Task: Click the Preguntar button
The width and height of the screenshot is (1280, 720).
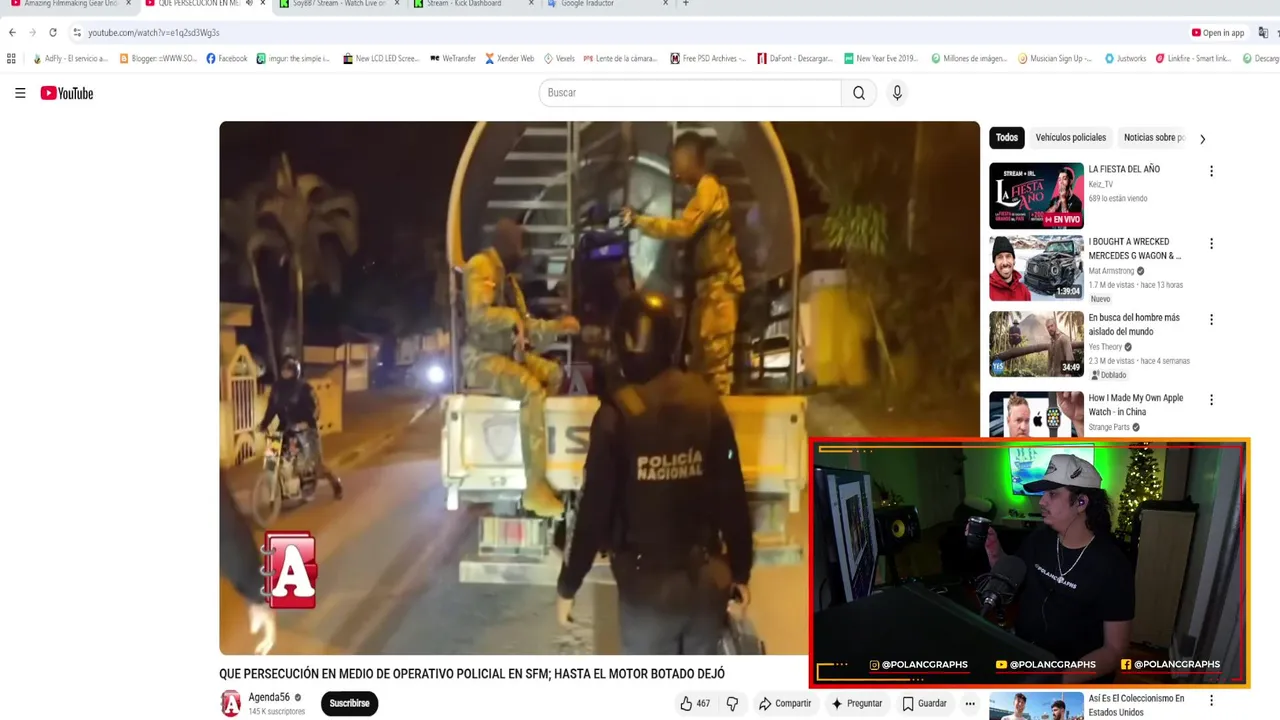Action: pos(857,703)
